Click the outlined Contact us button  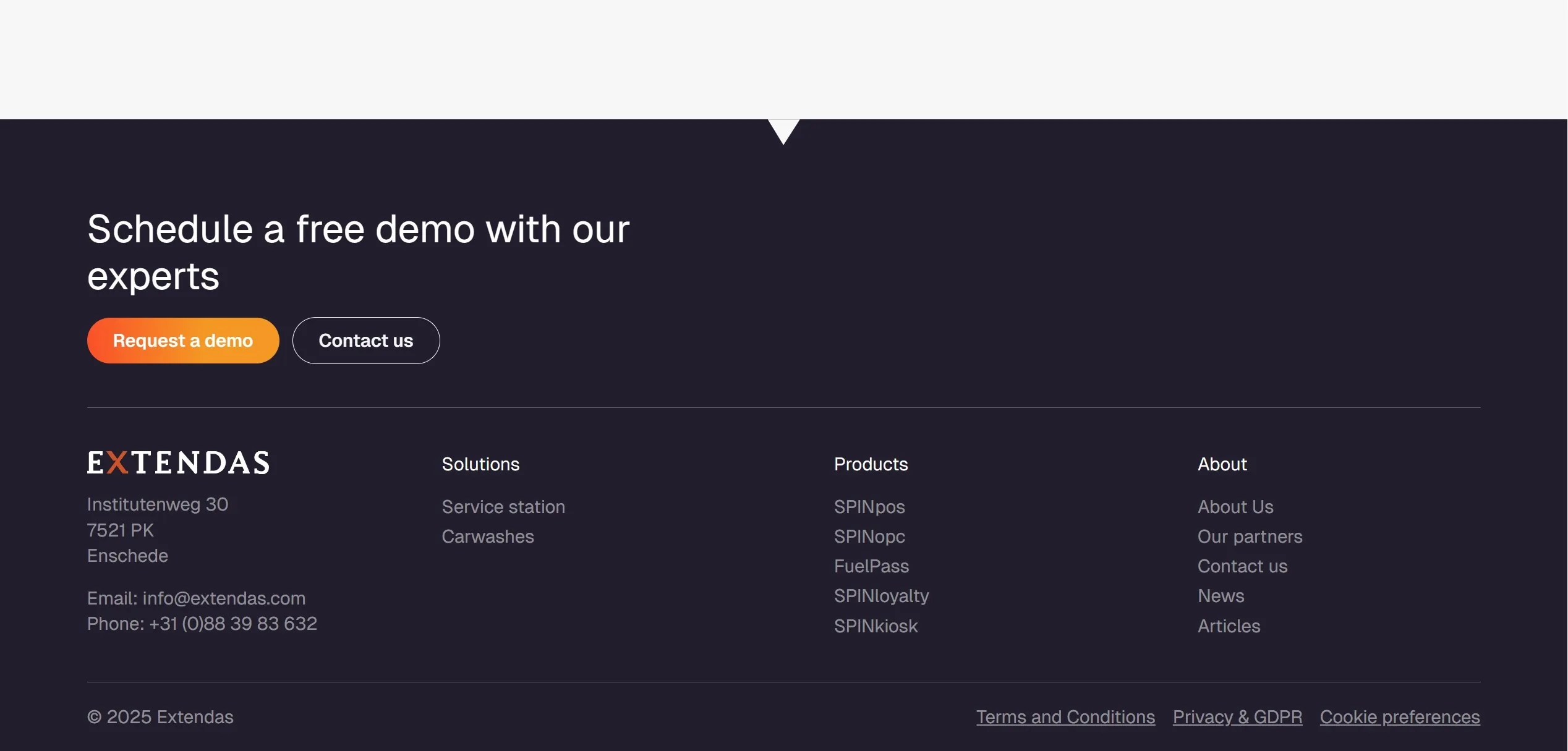click(x=365, y=341)
